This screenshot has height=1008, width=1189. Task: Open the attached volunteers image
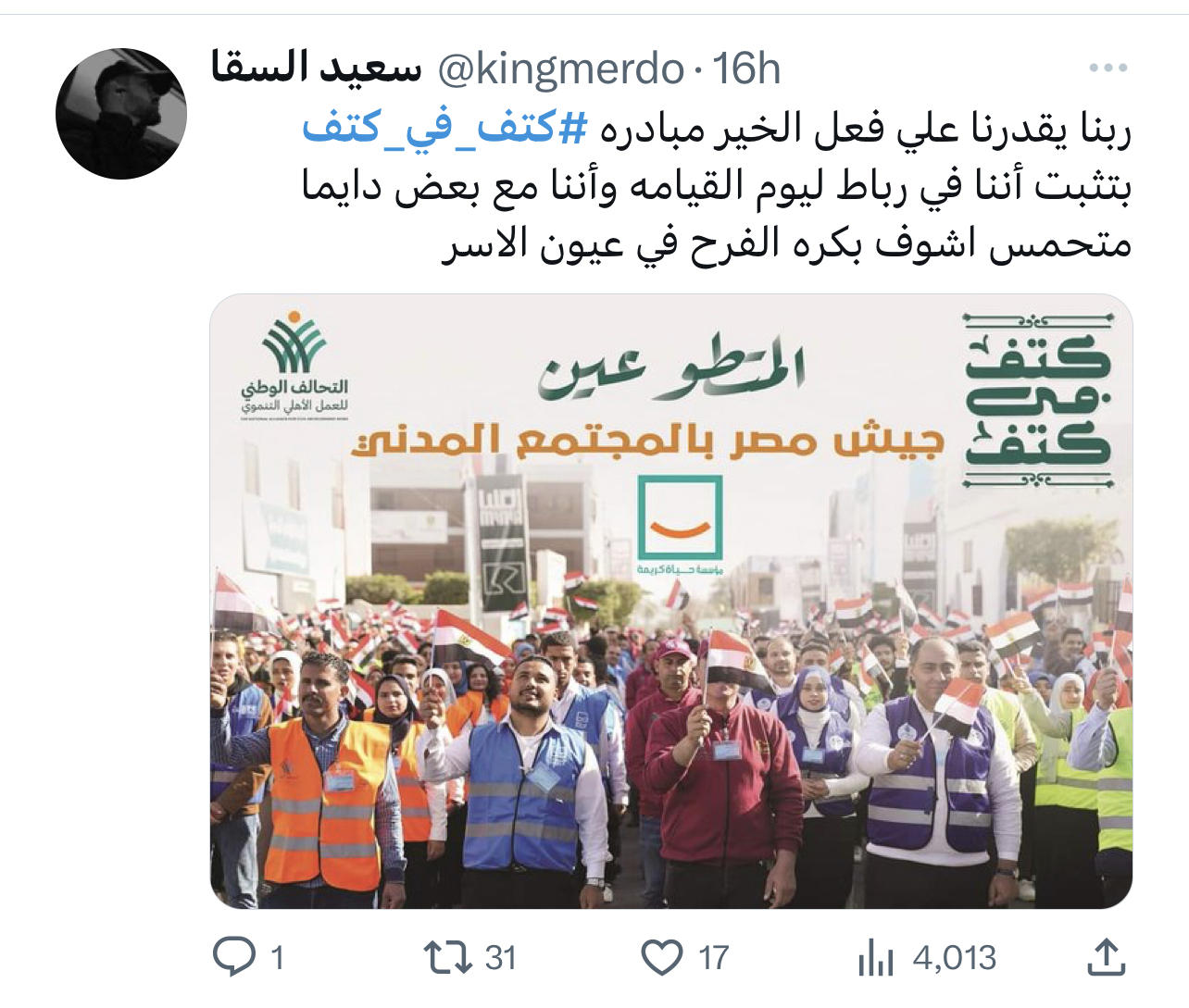671,602
